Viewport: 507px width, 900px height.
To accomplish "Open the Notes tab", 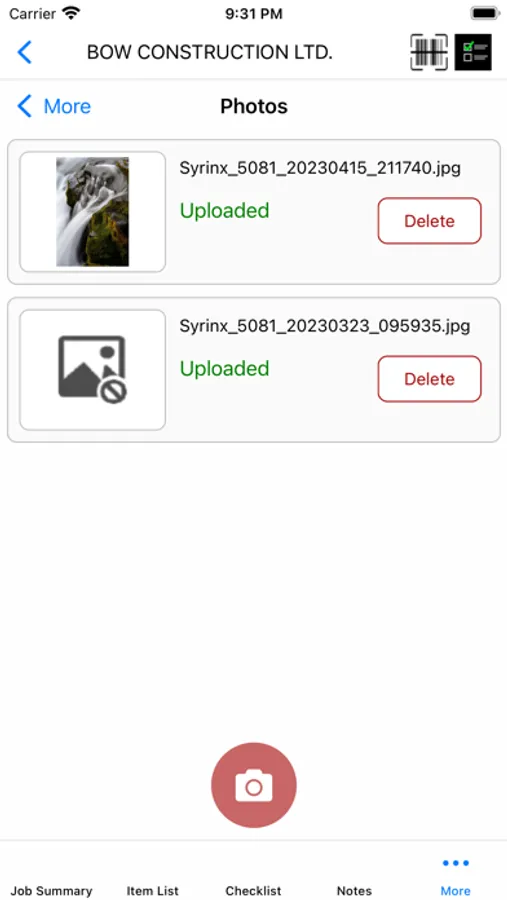I will [x=354, y=891].
